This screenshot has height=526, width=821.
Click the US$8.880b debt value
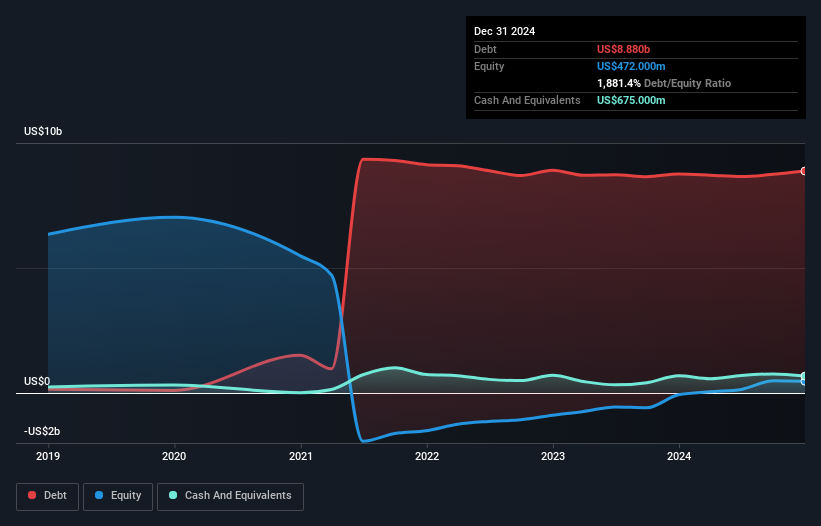click(623, 49)
